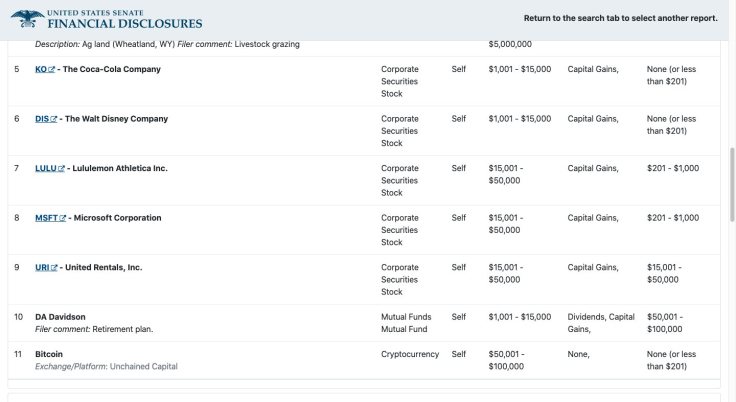
Task: Open the LULU ticker link
Action: click(x=46, y=168)
